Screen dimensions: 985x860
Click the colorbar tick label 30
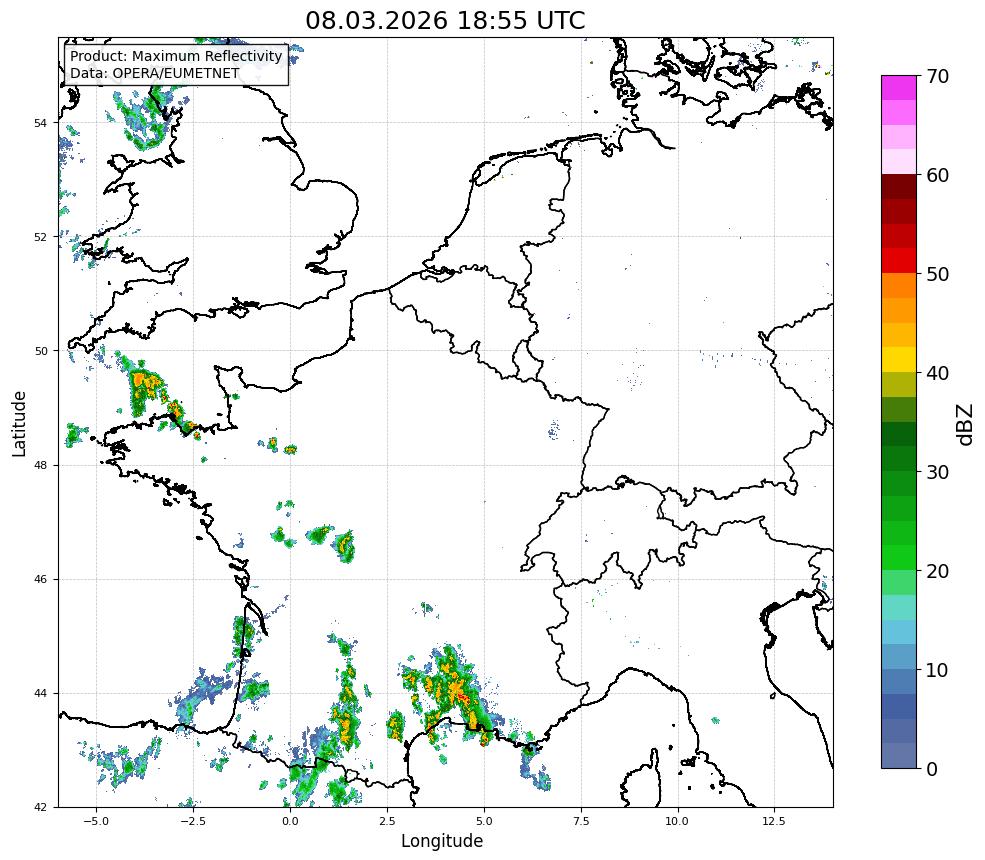pos(937,472)
